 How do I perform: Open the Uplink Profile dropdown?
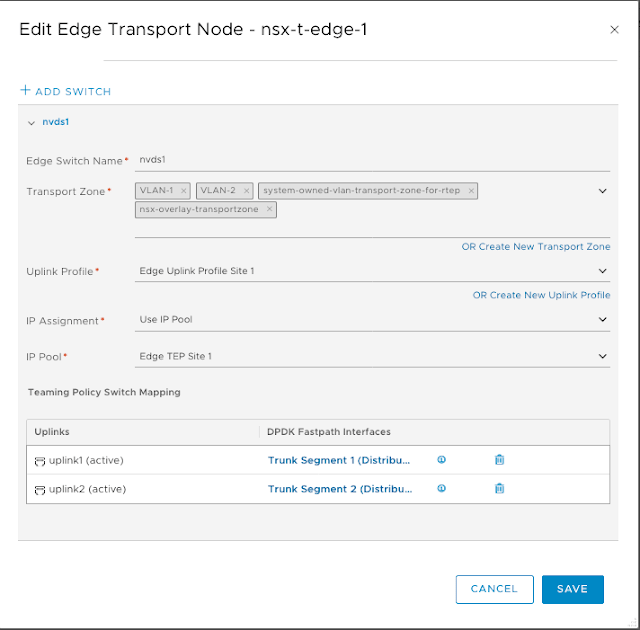tap(603, 271)
